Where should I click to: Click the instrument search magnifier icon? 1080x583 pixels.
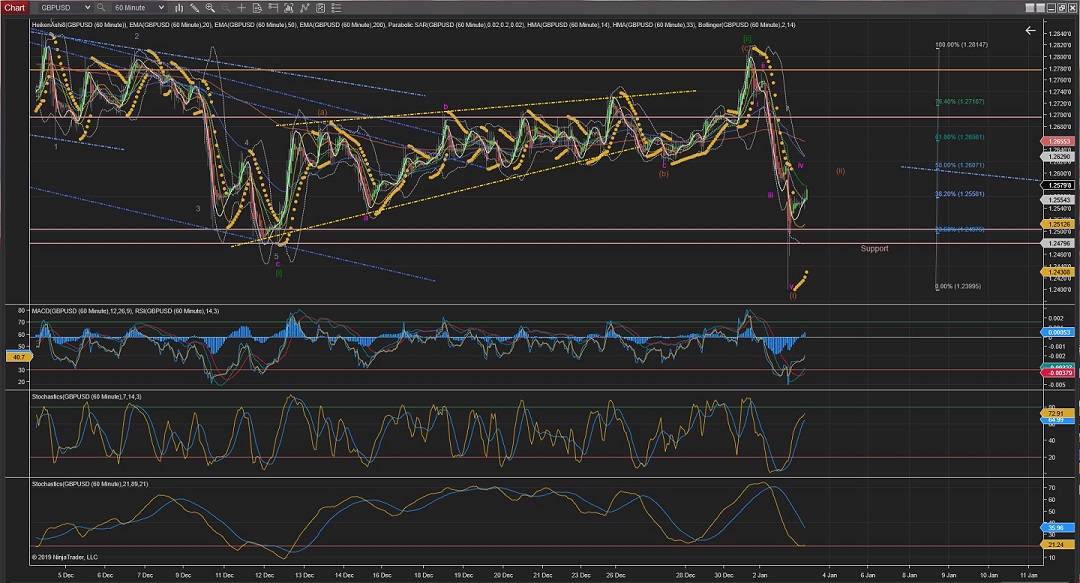pyautogui.click(x=103, y=7)
